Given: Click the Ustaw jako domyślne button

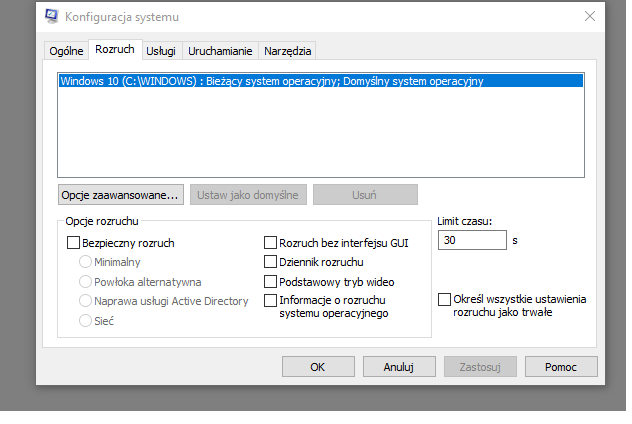Looking at the screenshot, I should [248, 195].
